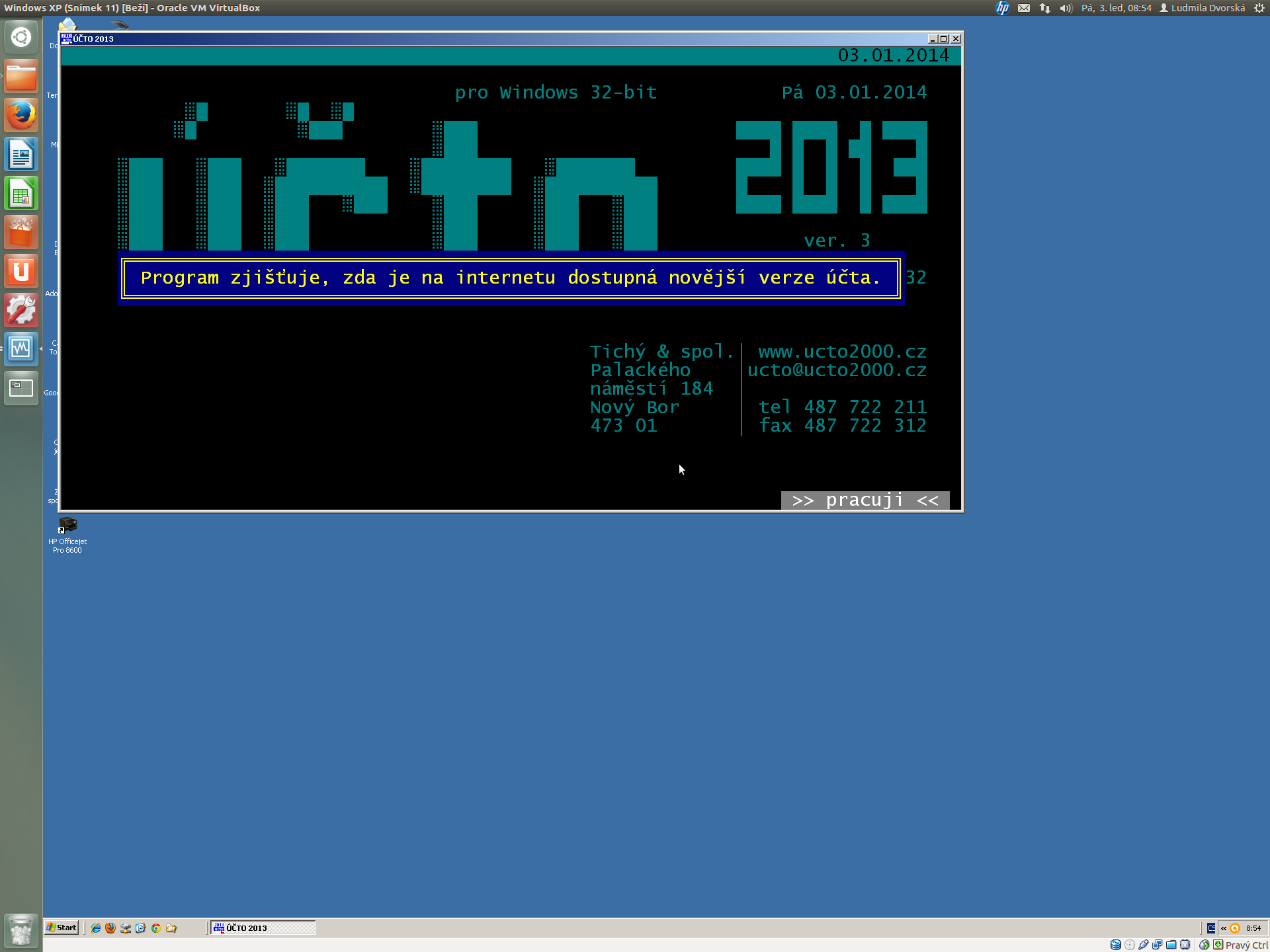Minimize the ÚČTO 2013 window
The height and width of the screenshot is (952, 1270).
click(x=933, y=39)
